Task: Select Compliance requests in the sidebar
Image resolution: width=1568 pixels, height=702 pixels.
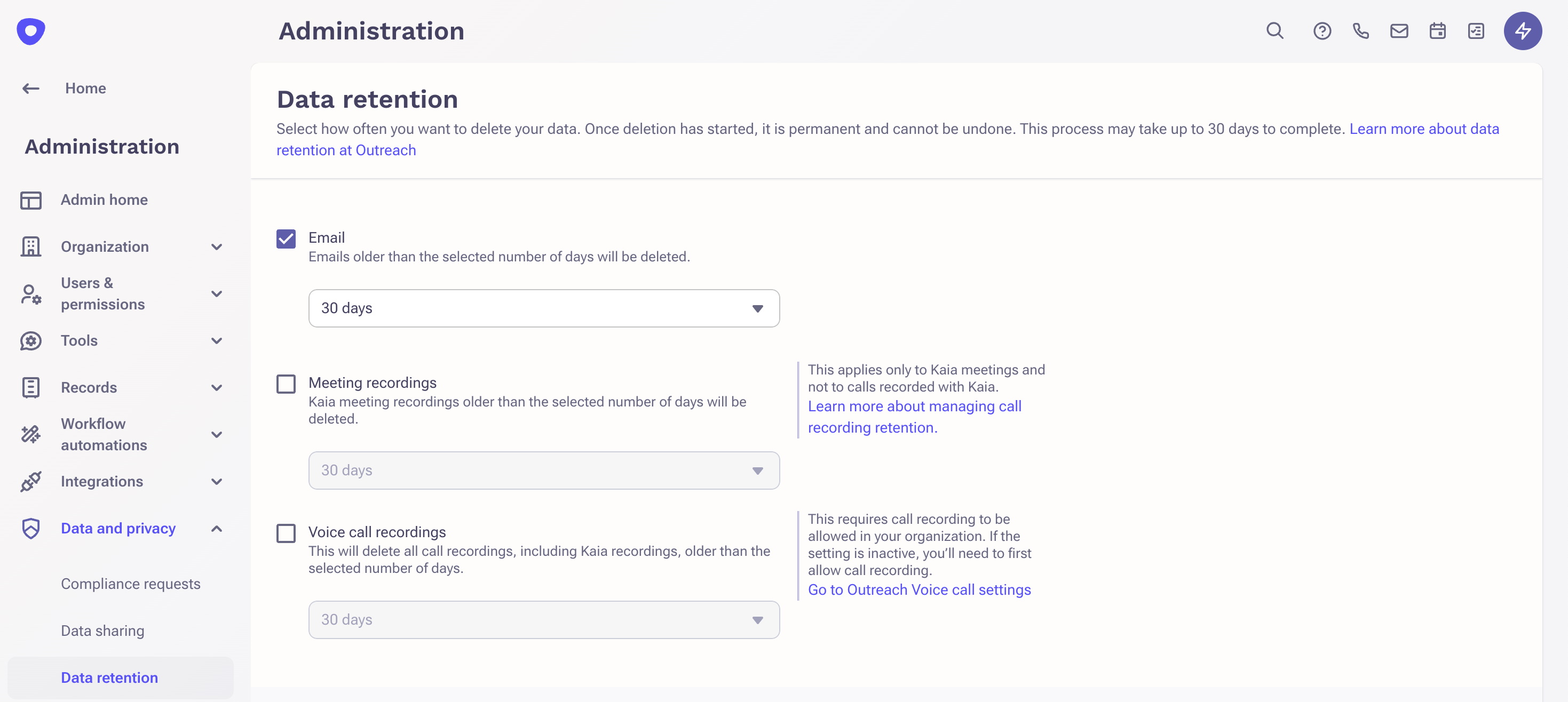Action: 130,584
